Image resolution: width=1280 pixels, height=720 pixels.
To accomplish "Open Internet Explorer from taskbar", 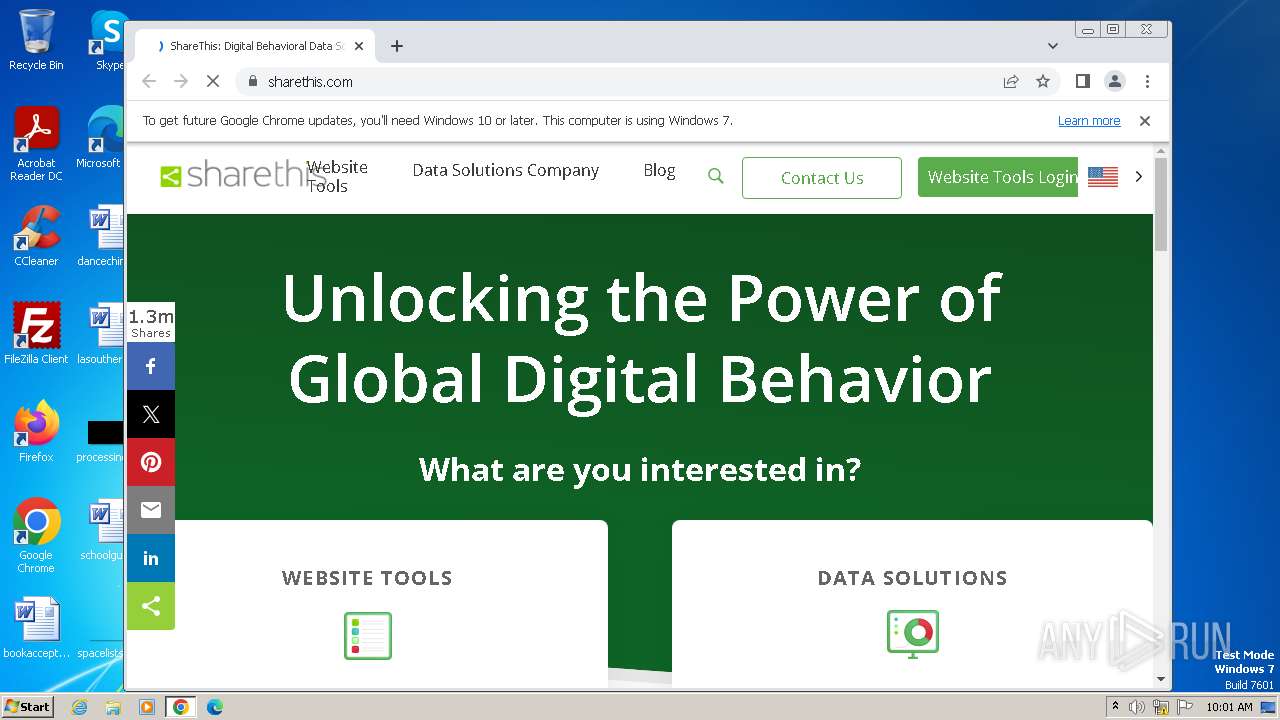I will [x=80, y=707].
